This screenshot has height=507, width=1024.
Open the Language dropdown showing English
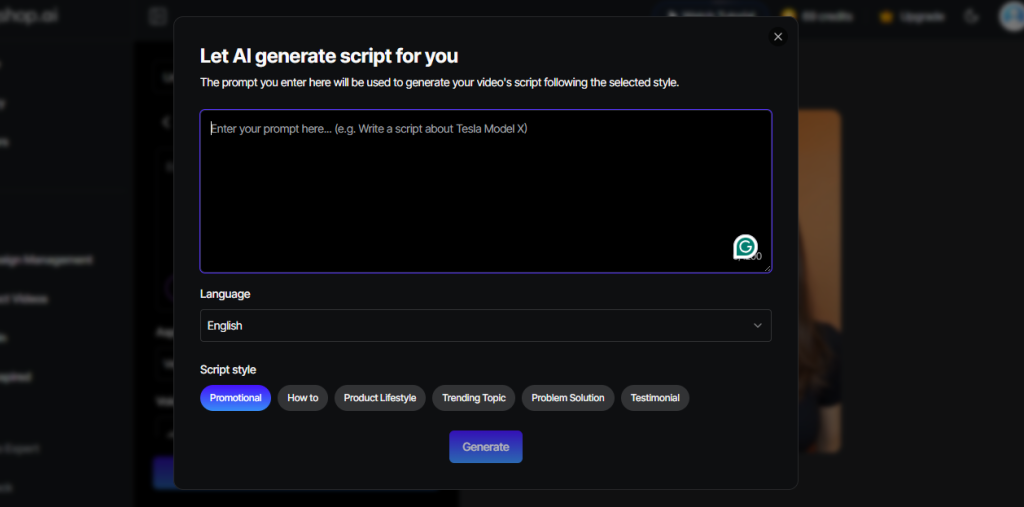(x=485, y=325)
